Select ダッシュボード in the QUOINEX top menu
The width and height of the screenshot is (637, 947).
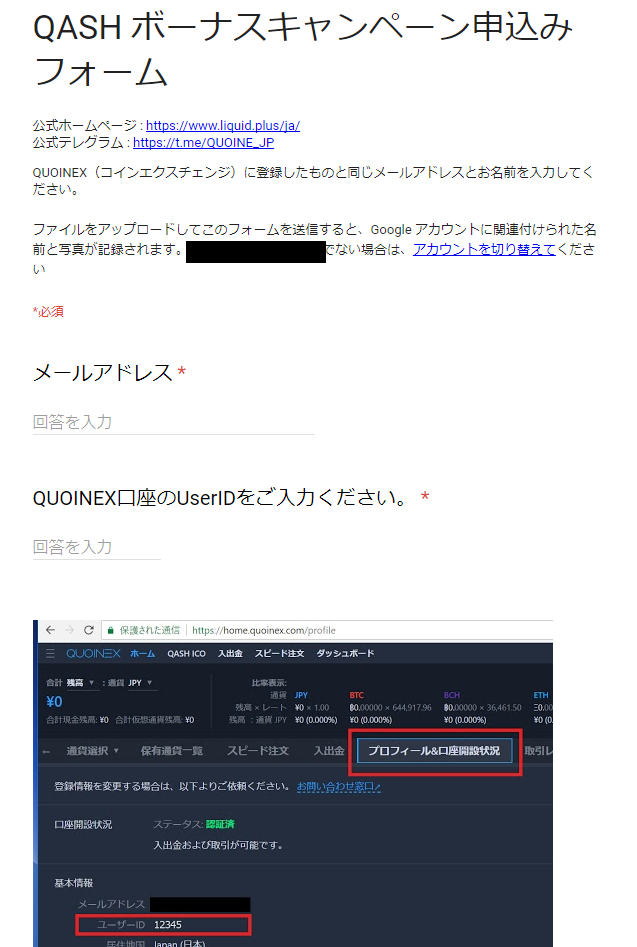pos(345,653)
